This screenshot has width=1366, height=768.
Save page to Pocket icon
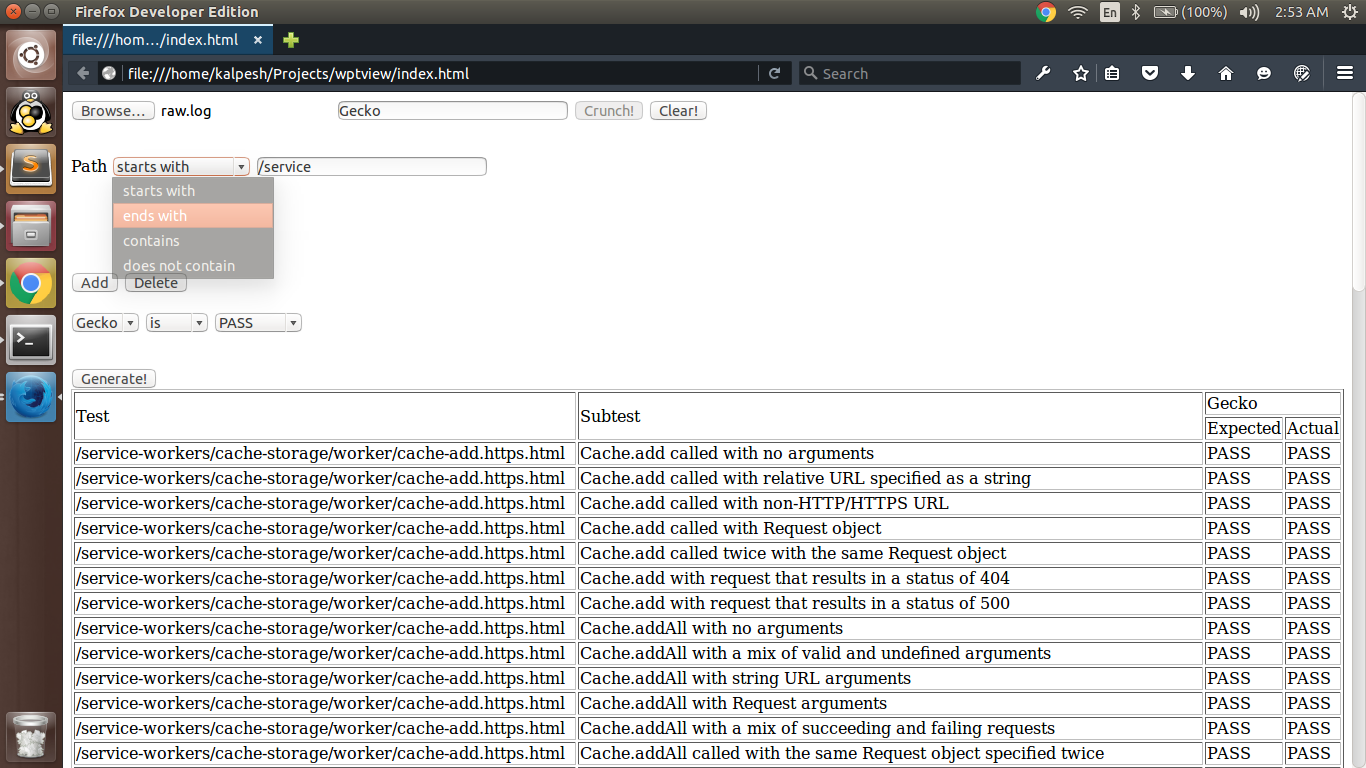click(x=1150, y=73)
